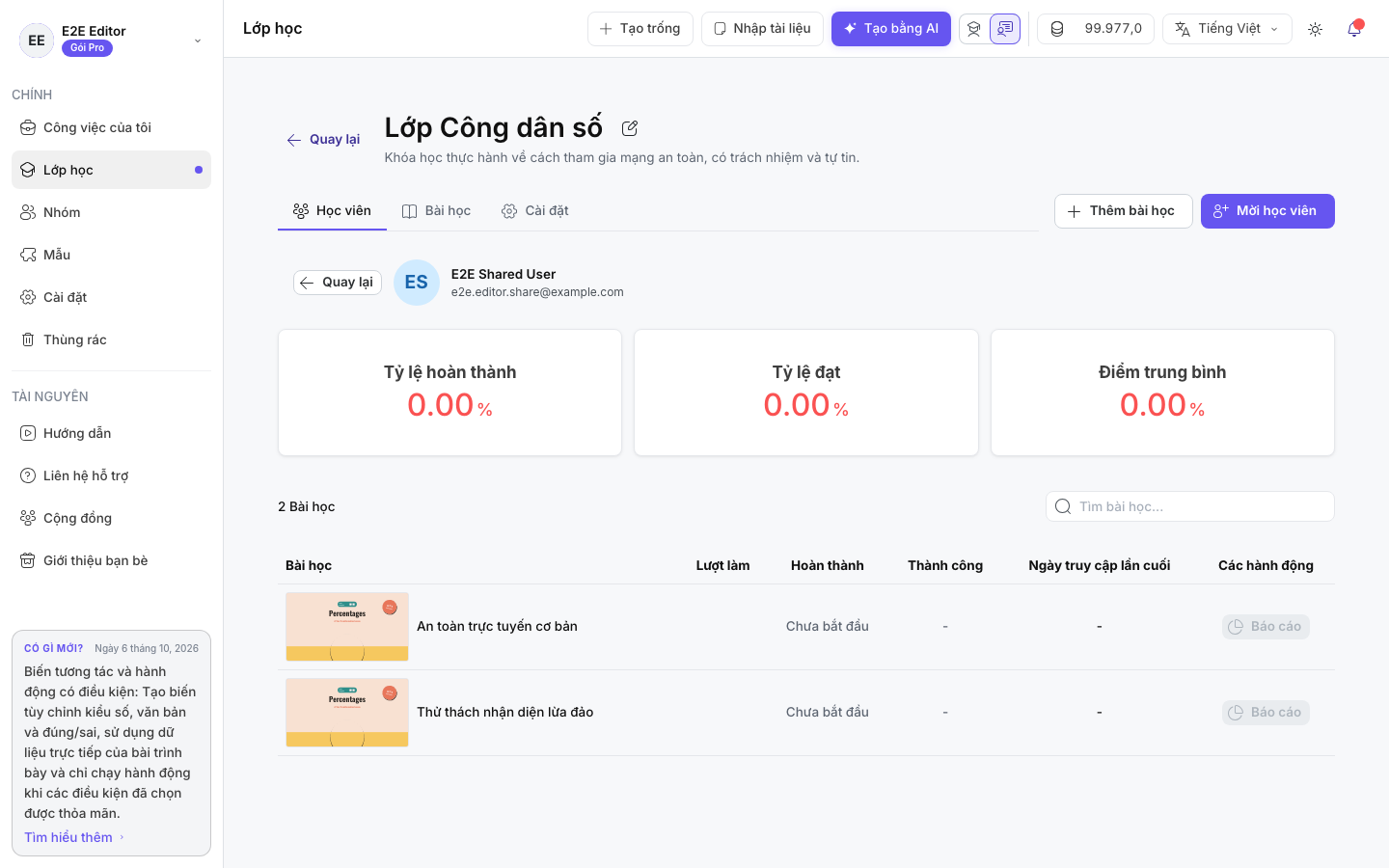The width and height of the screenshot is (1389, 868).
Task: Click the credits coin icon
Action: point(1057,29)
